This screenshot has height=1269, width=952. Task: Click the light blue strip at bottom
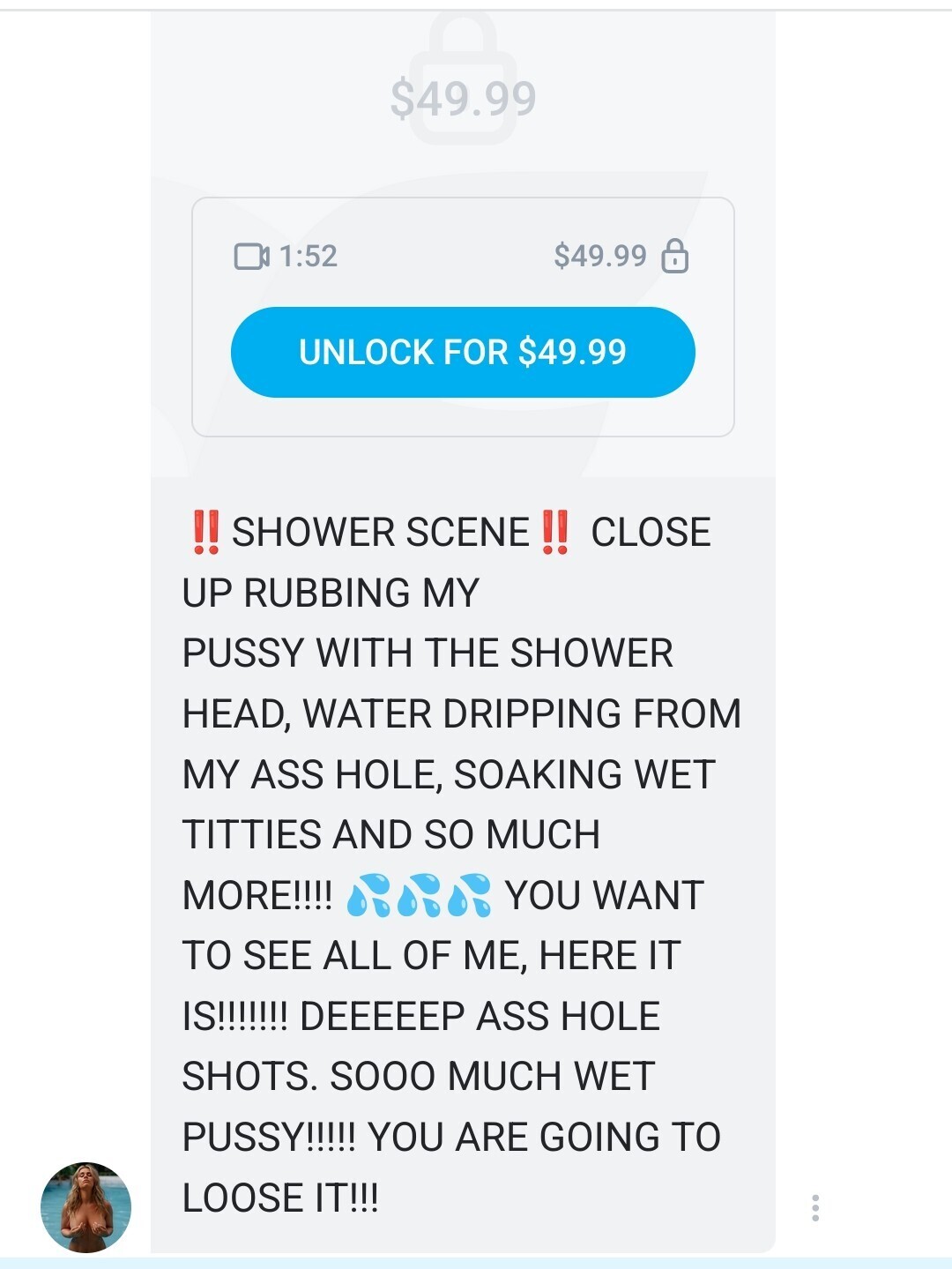point(476,1263)
